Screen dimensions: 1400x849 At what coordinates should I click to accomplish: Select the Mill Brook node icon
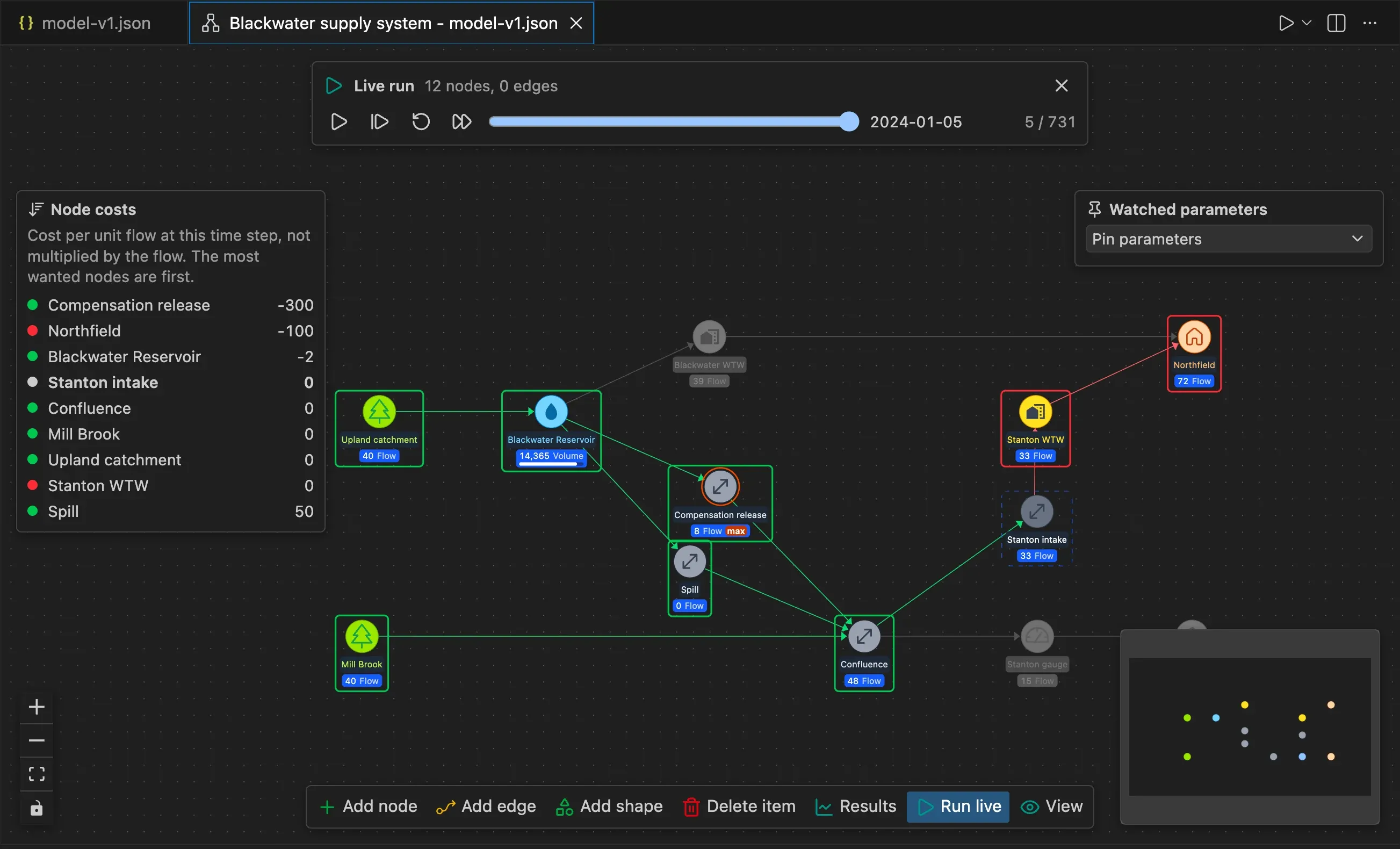[x=362, y=636]
